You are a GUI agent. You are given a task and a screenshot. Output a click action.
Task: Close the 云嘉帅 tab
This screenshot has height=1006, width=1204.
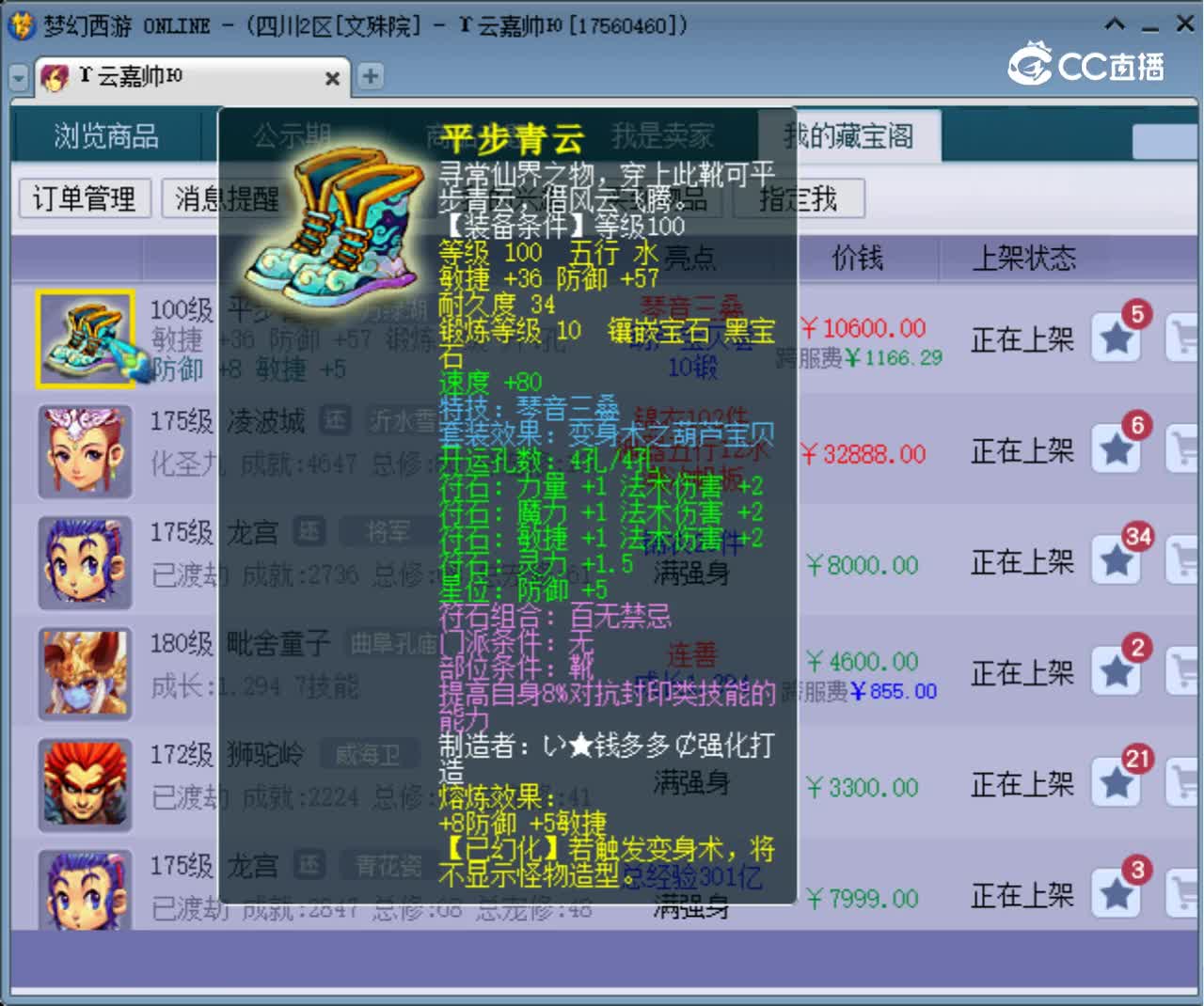[x=332, y=78]
